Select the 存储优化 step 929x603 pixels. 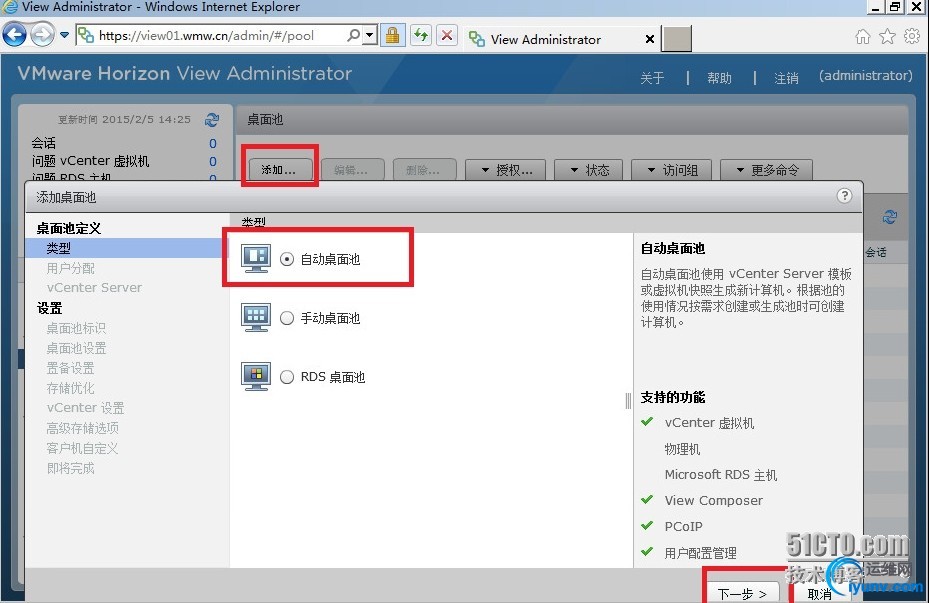click(70, 388)
